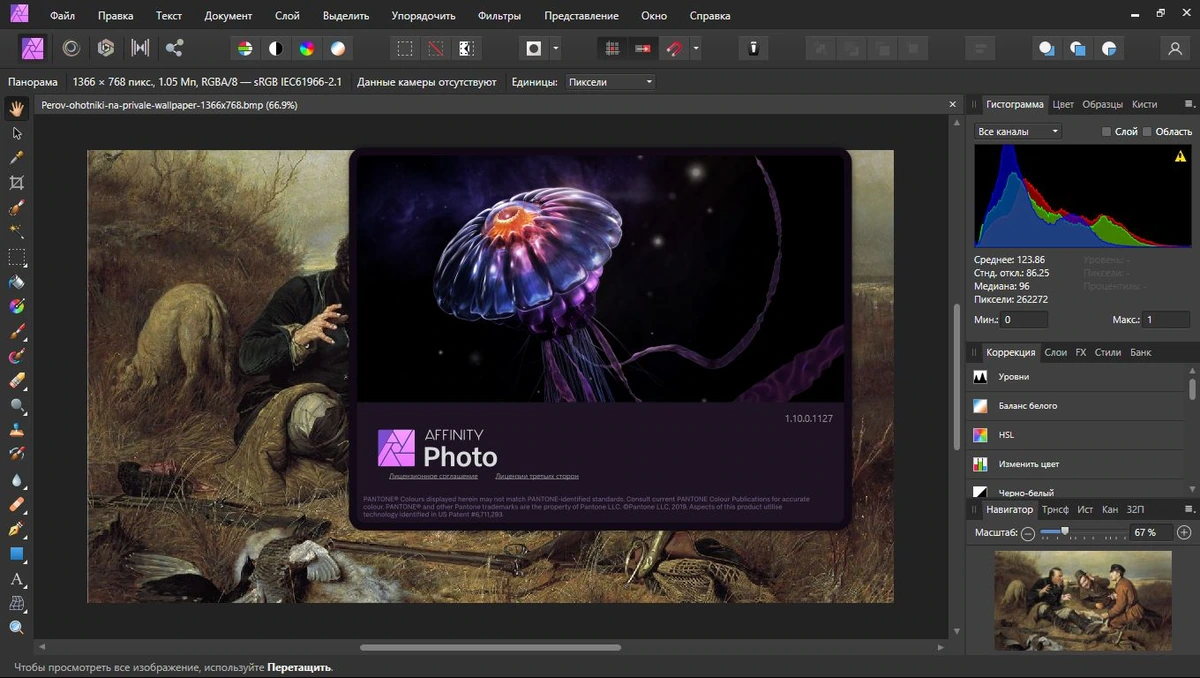Select the Crop tool
The width and height of the screenshot is (1200, 678).
pyautogui.click(x=17, y=183)
